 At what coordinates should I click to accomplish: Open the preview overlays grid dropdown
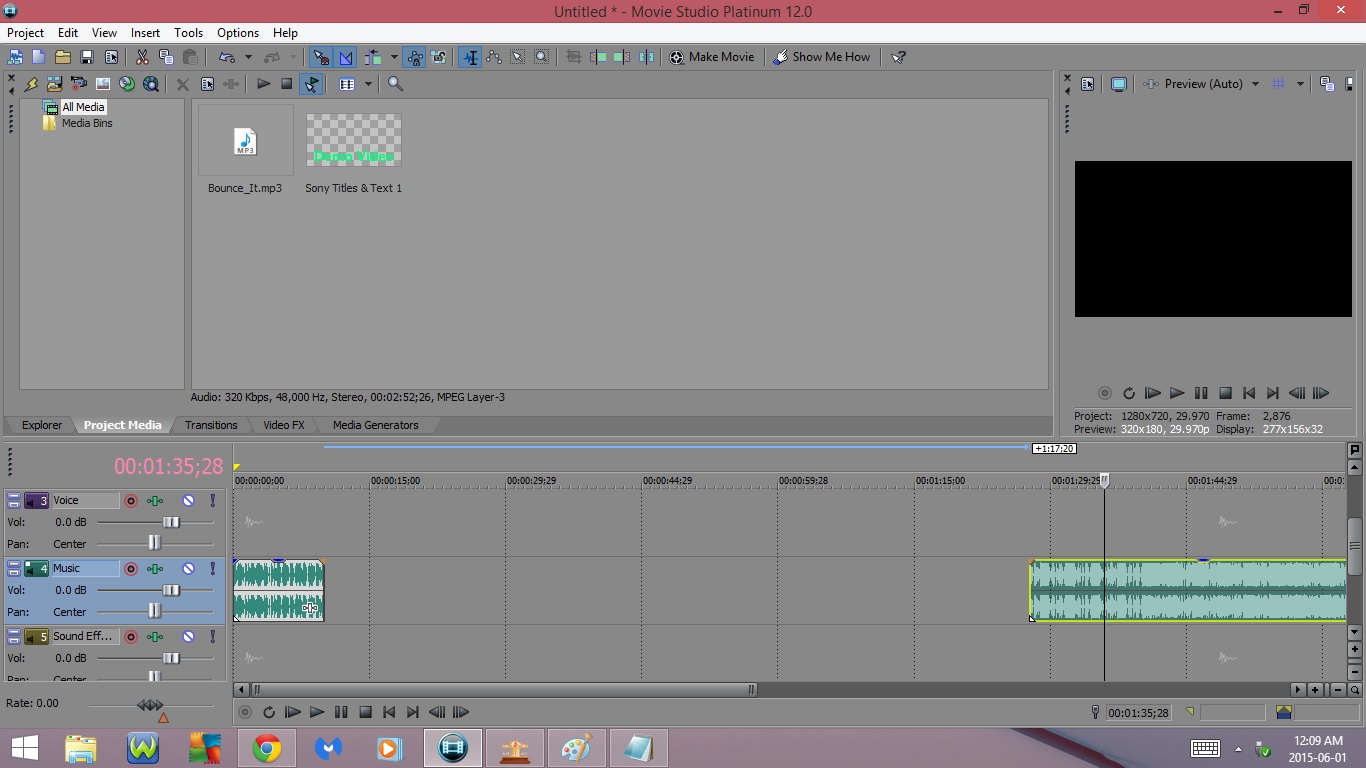[x=1300, y=84]
